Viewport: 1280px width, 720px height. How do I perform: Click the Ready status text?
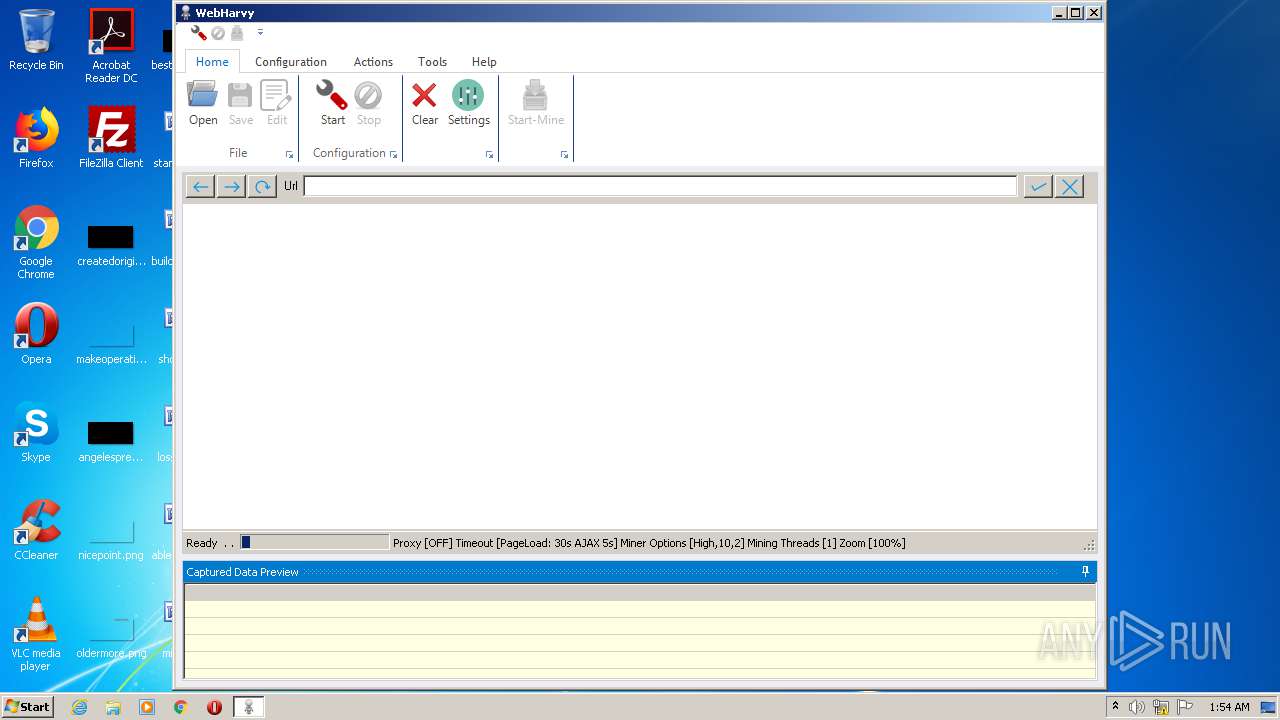tap(201, 543)
